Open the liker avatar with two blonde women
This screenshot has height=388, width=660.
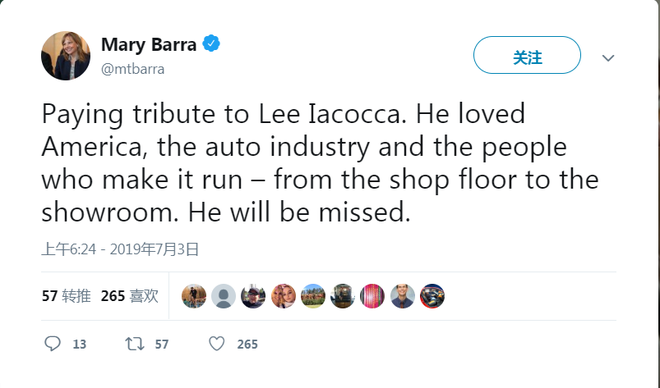point(283,296)
